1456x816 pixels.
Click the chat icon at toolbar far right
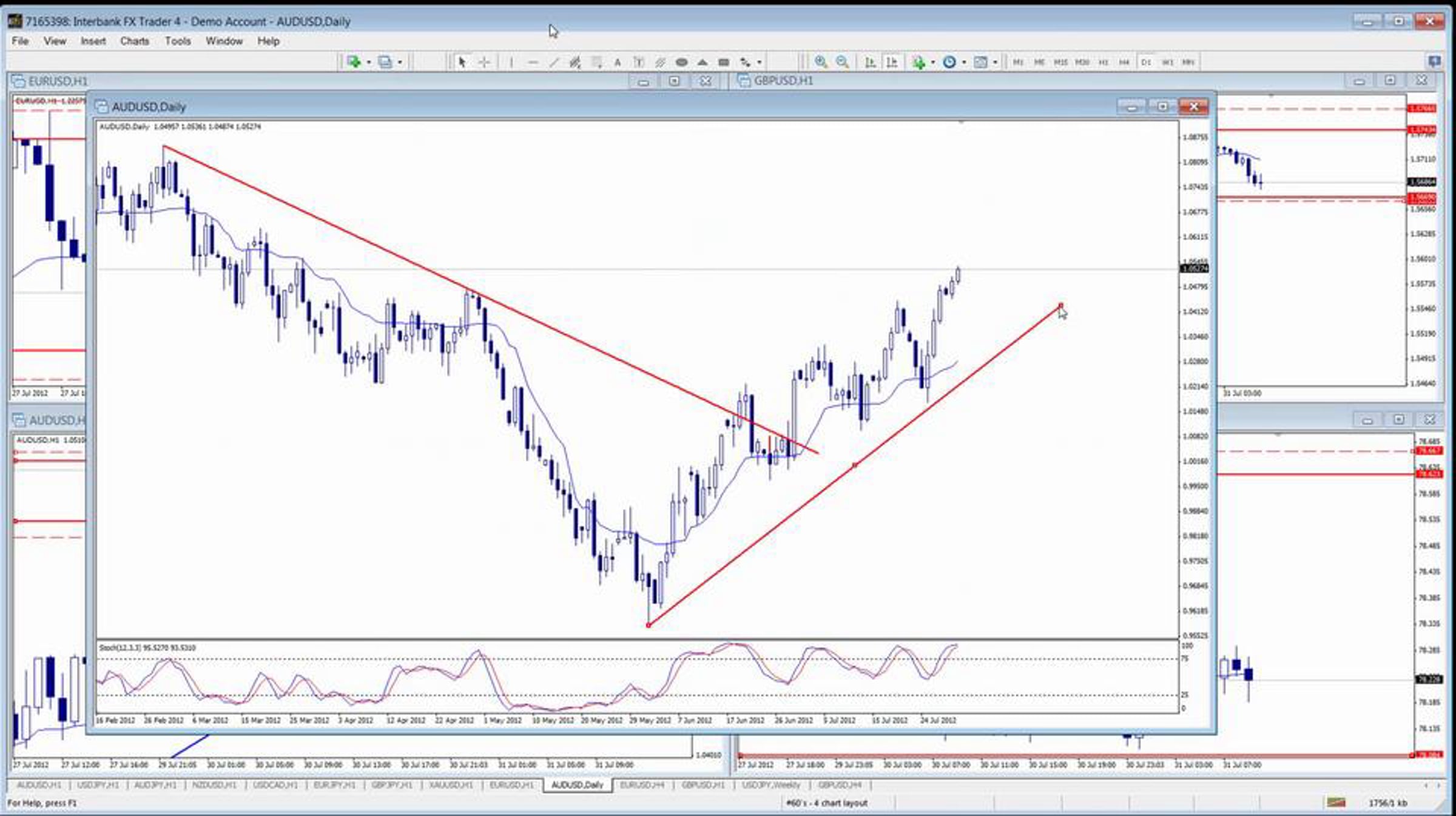(x=1434, y=61)
